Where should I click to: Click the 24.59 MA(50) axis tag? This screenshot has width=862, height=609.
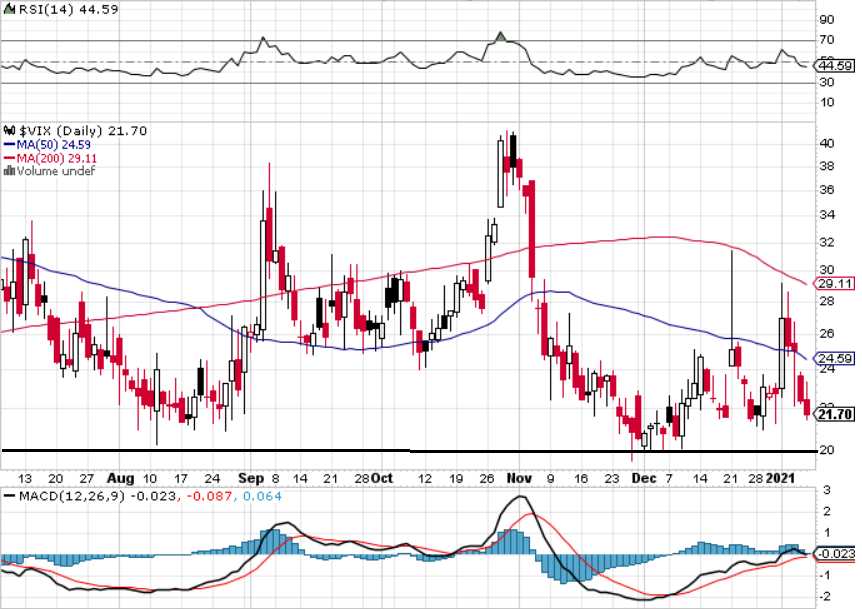click(835, 358)
